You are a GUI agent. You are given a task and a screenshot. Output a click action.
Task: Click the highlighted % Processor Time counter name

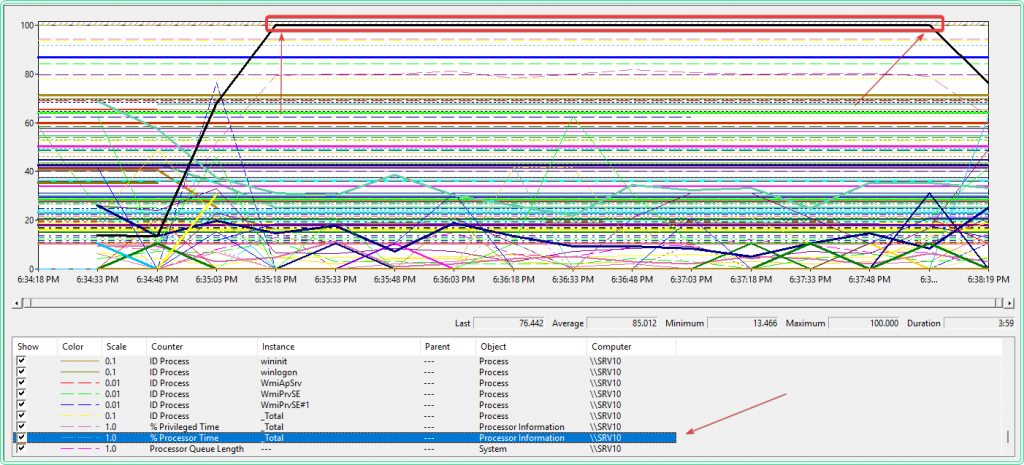point(184,438)
